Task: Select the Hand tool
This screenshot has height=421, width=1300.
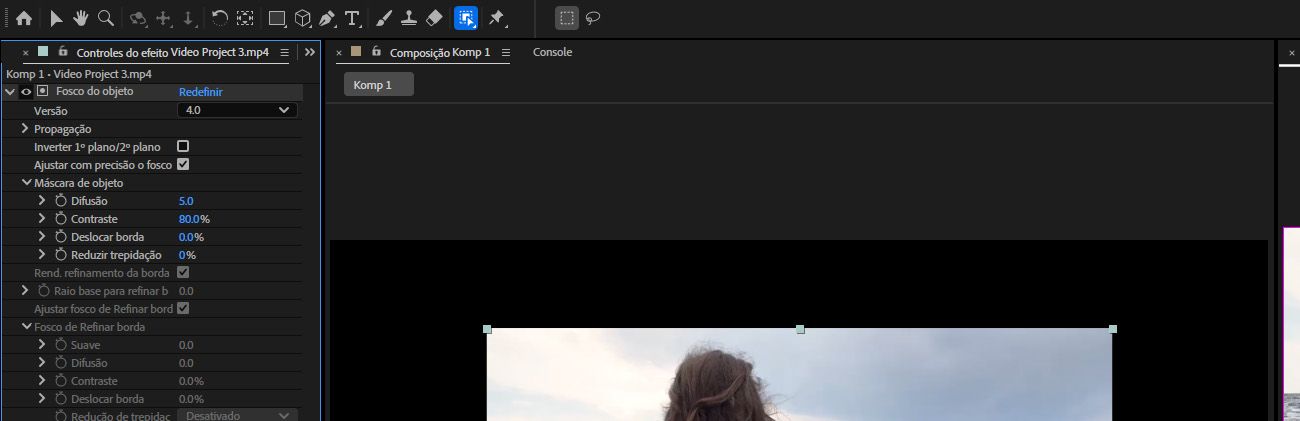Action: click(x=80, y=18)
